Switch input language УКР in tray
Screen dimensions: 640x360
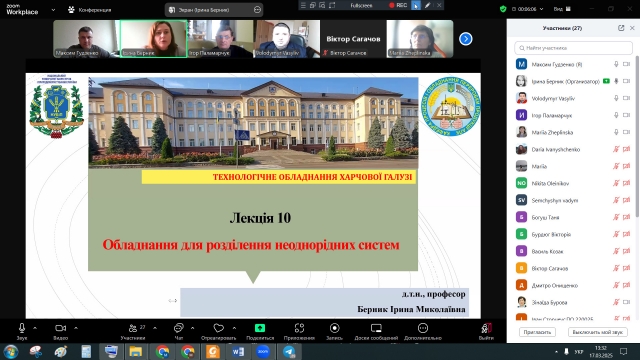[x=578, y=351]
